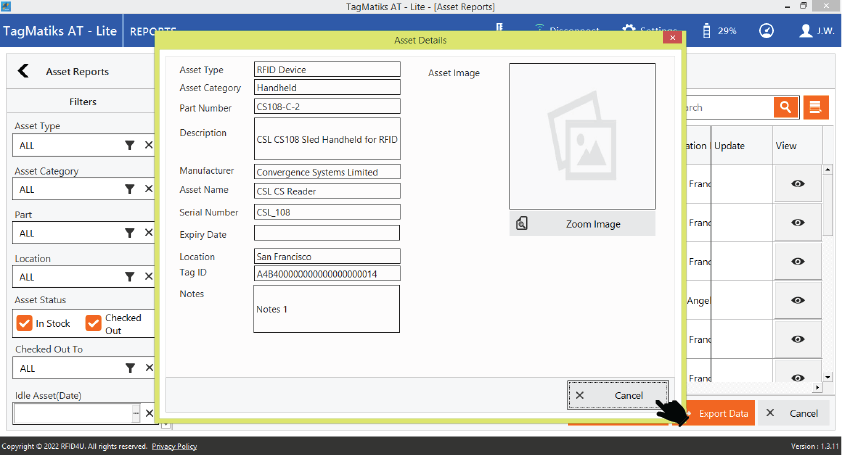Click the View column header
Screen dimensions: 842x455
click(786, 146)
